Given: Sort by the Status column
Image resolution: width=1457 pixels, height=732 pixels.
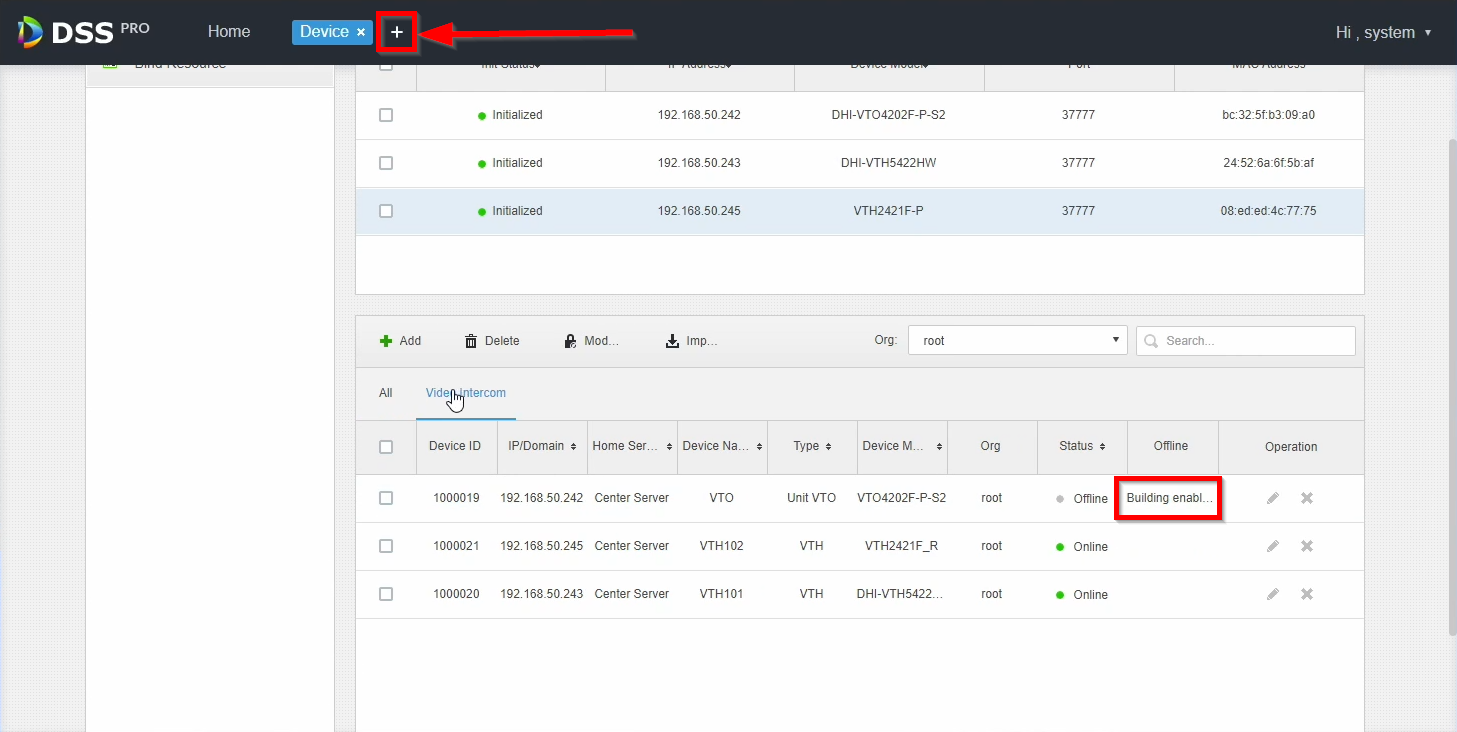Looking at the screenshot, I should click(1082, 446).
